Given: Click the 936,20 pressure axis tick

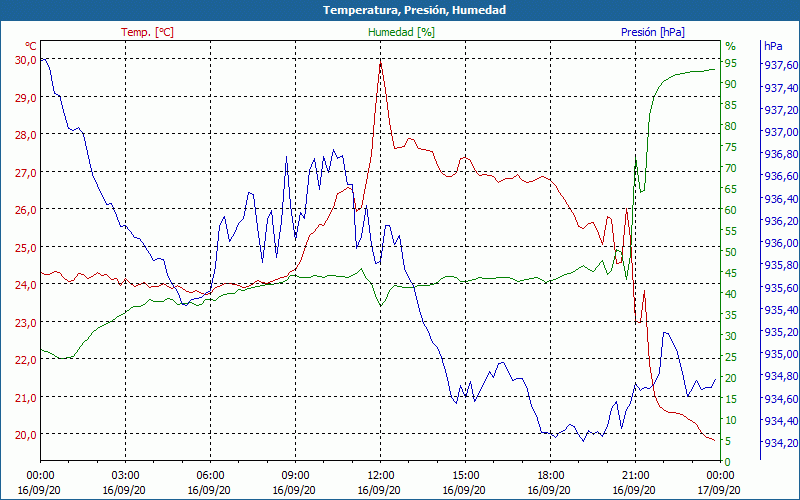Looking at the screenshot, I should 781,221.
